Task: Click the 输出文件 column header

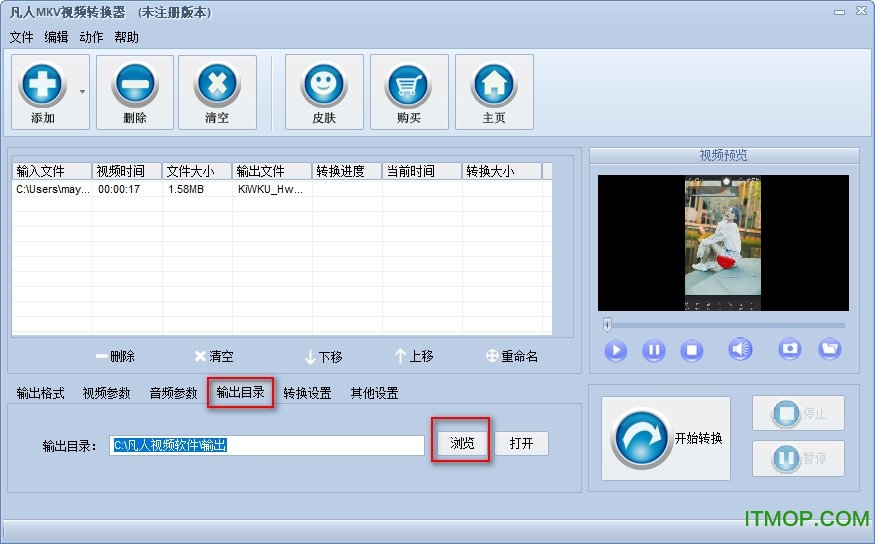Action: [x=272, y=171]
